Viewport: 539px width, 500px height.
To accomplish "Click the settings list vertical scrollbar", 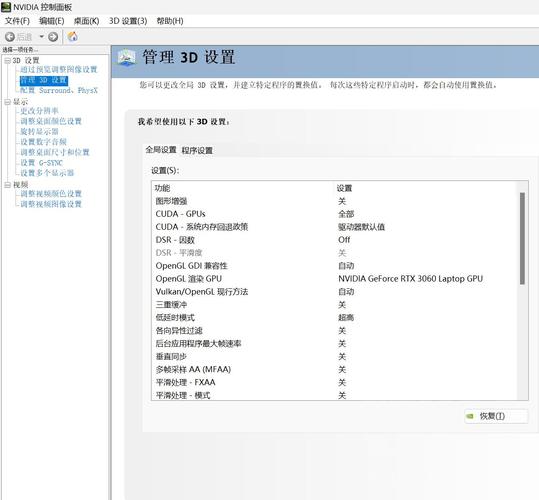I will pos(522,290).
